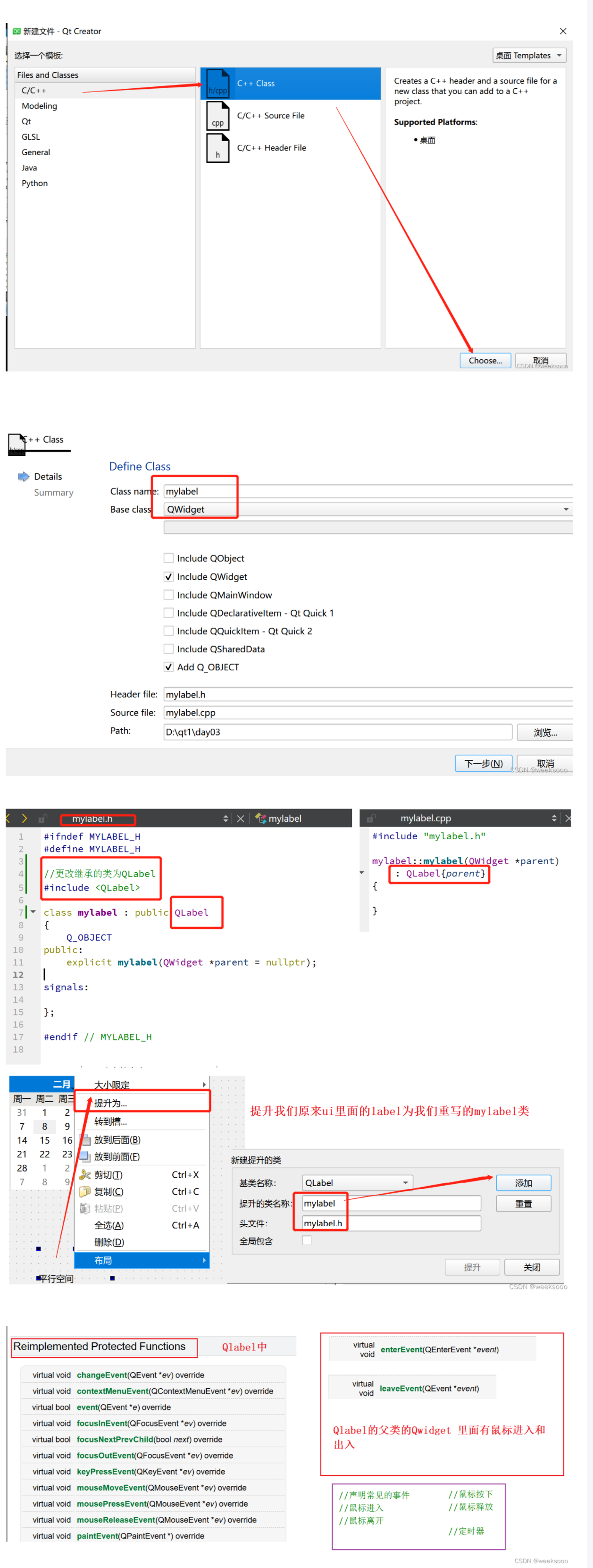The height and width of the screenshot is (1568, 593).
Task: Open the changeEvent documentation link
Action: click(x=102, y=1375)
